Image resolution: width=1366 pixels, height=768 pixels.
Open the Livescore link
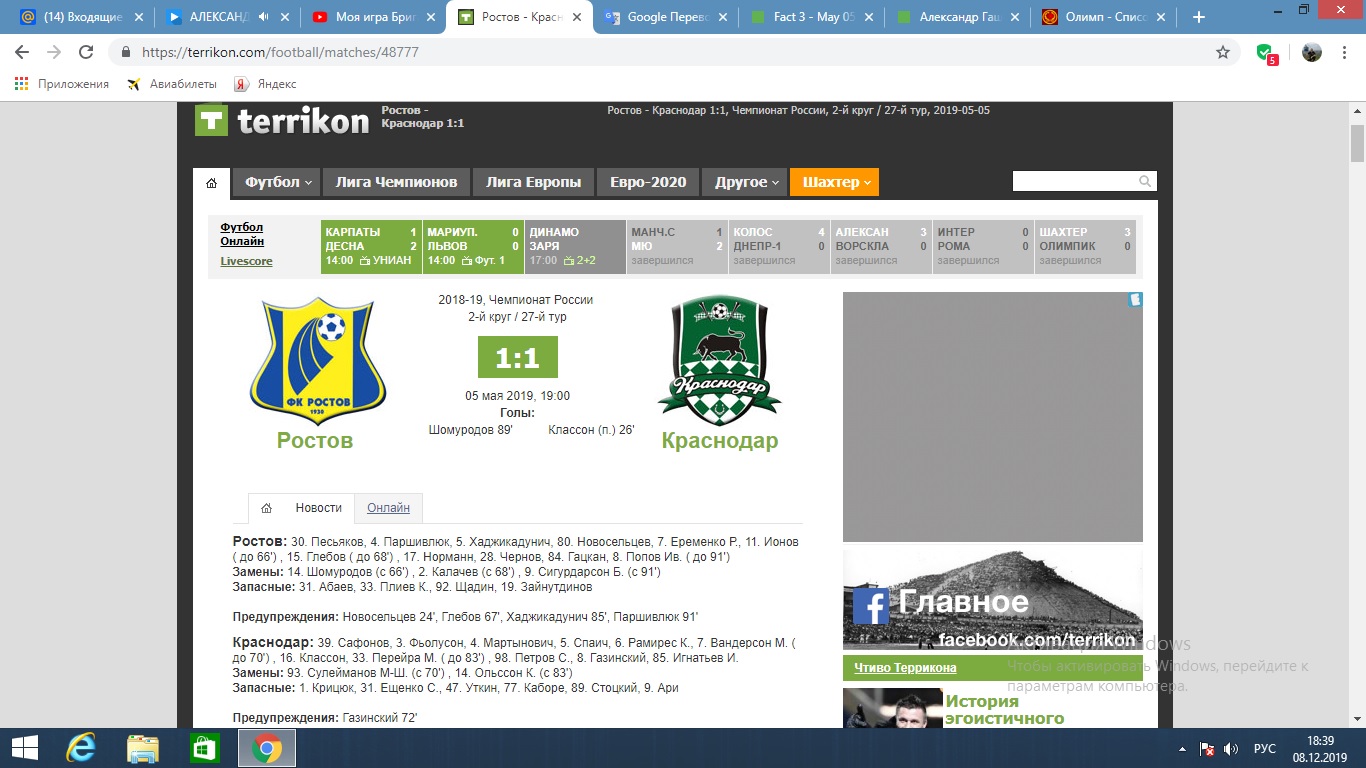coord(246,261)
